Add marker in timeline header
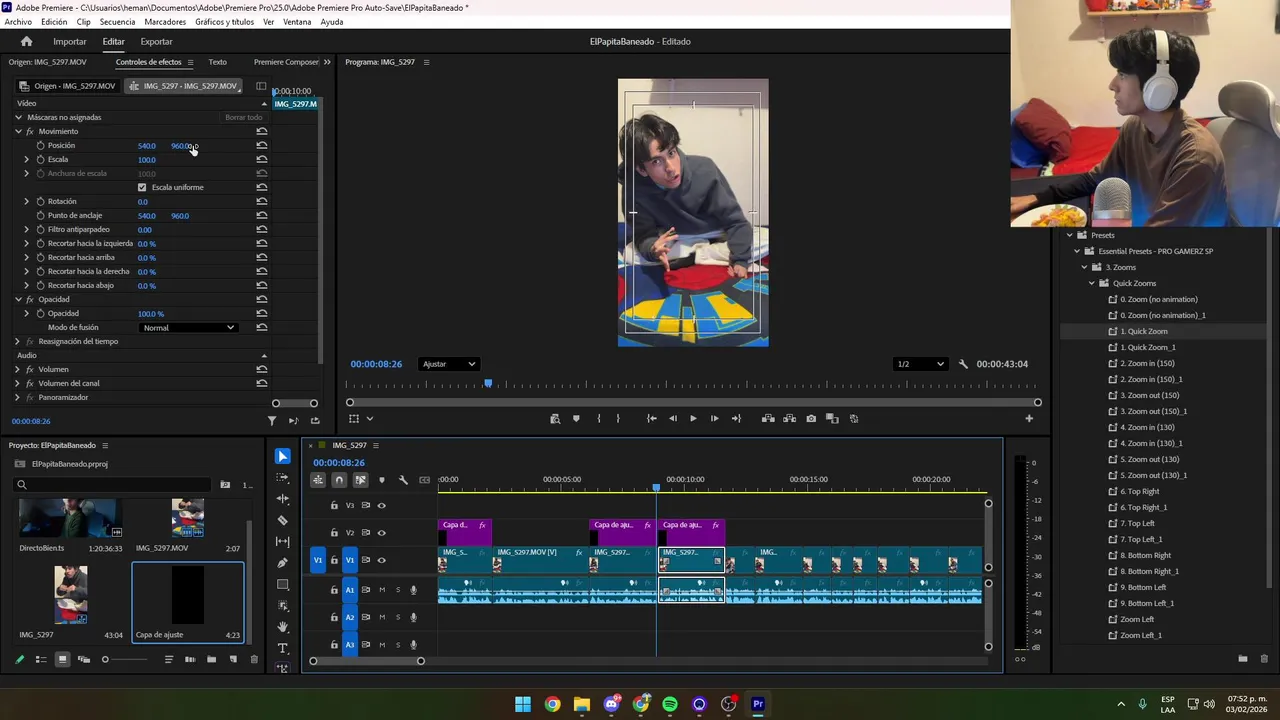This screenshot has width=1280, height=720. pyautogui.click(x=381, y=480)
